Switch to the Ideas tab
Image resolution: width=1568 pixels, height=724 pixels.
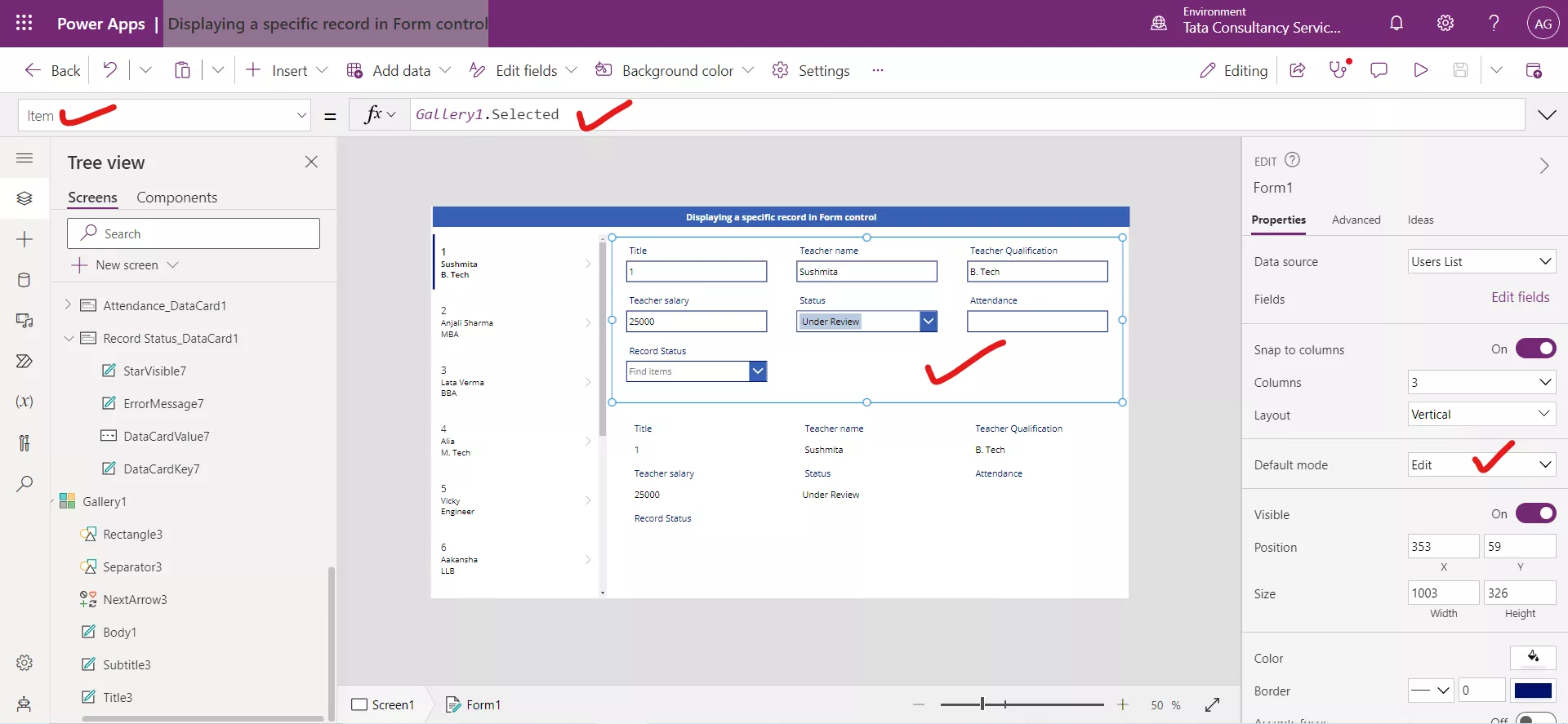pyautogui.click(x=1420, y=220)
